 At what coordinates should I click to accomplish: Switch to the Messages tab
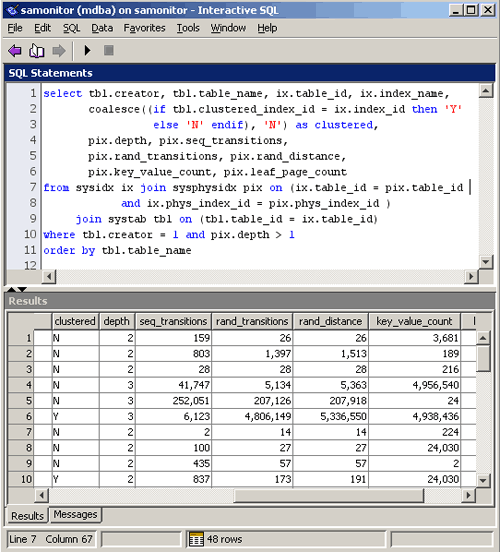tap(75, 514)
